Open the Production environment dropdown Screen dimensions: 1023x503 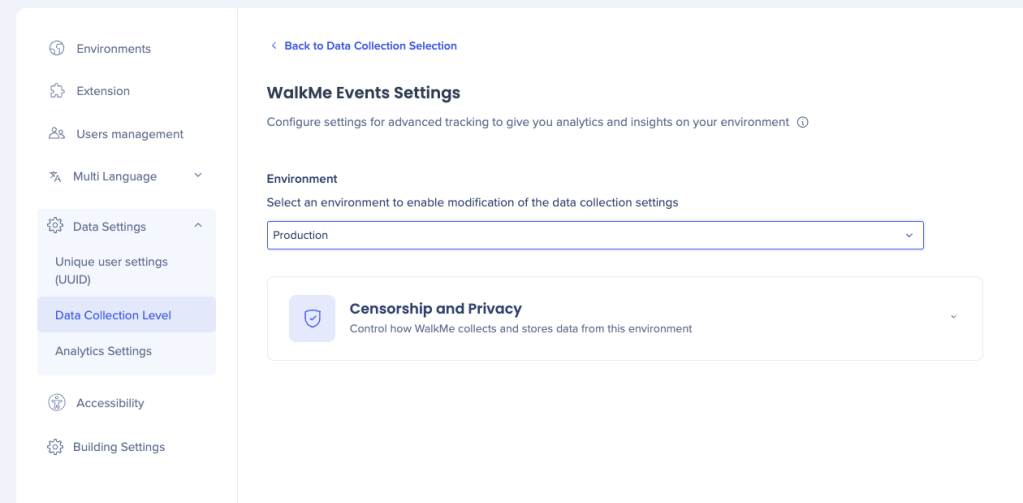595,235
